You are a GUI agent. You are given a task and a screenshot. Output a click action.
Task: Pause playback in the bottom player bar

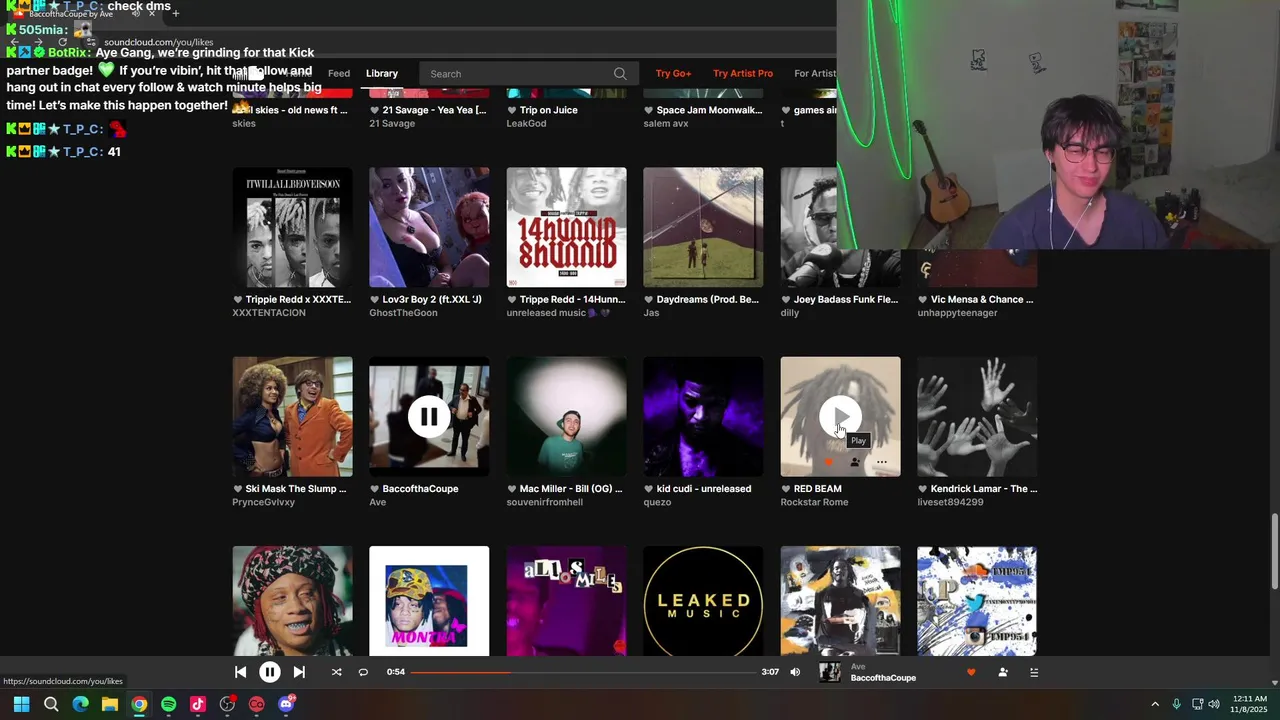269,672
